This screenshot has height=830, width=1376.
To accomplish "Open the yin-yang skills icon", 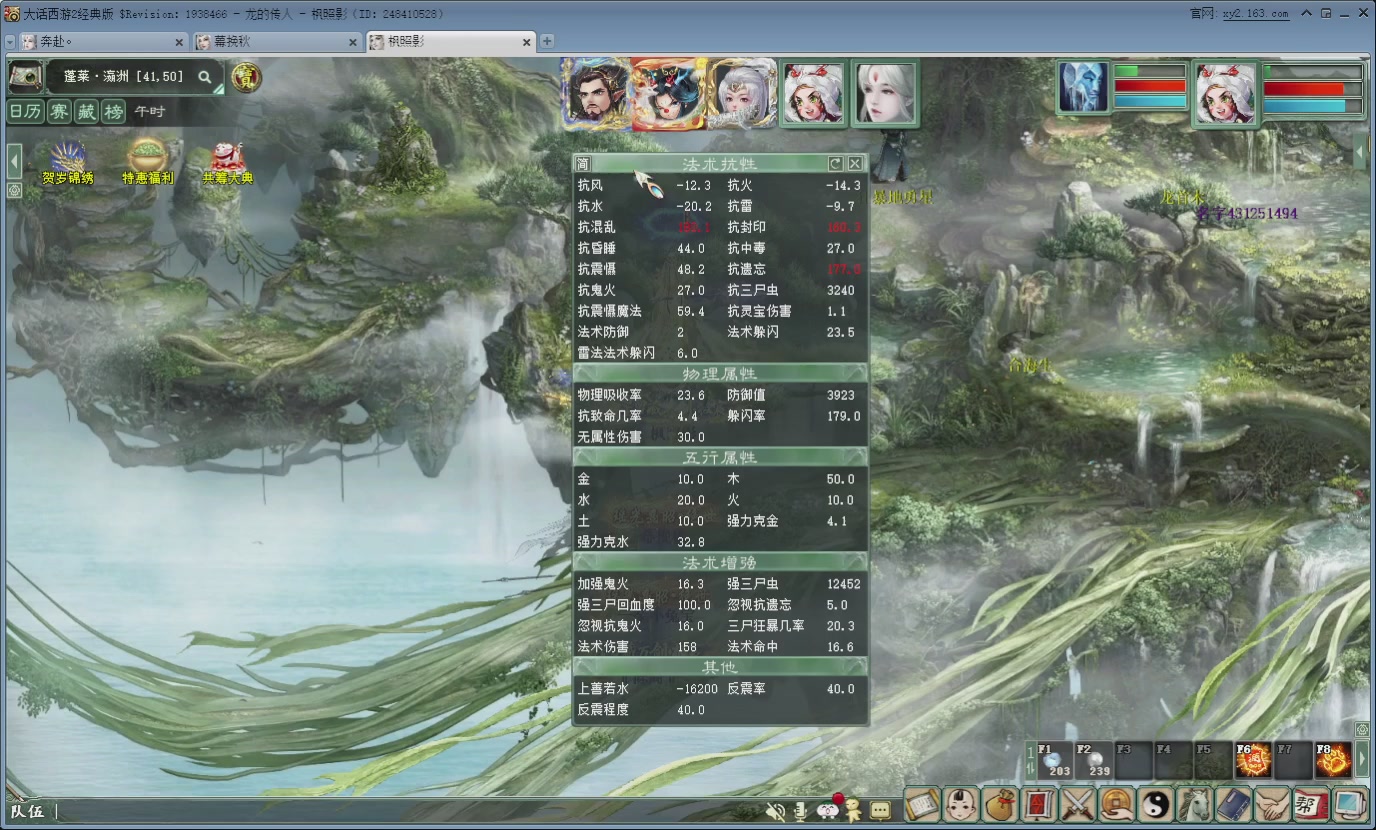I will (1156, 804).
